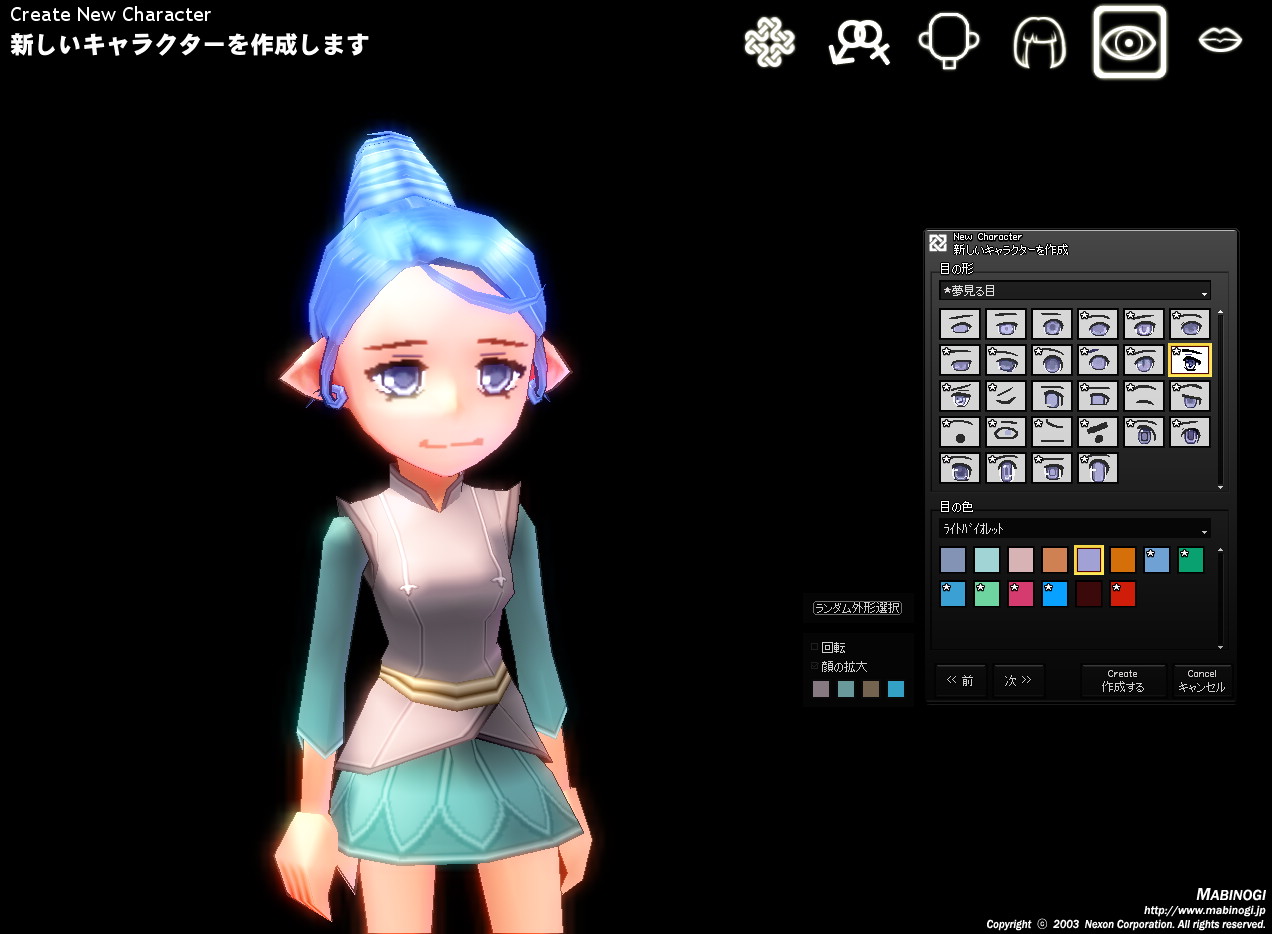Toggle the 顔の拡大 face zoom checkbox
Screen dimensions: 1272x934
click(x=814, y=666)
